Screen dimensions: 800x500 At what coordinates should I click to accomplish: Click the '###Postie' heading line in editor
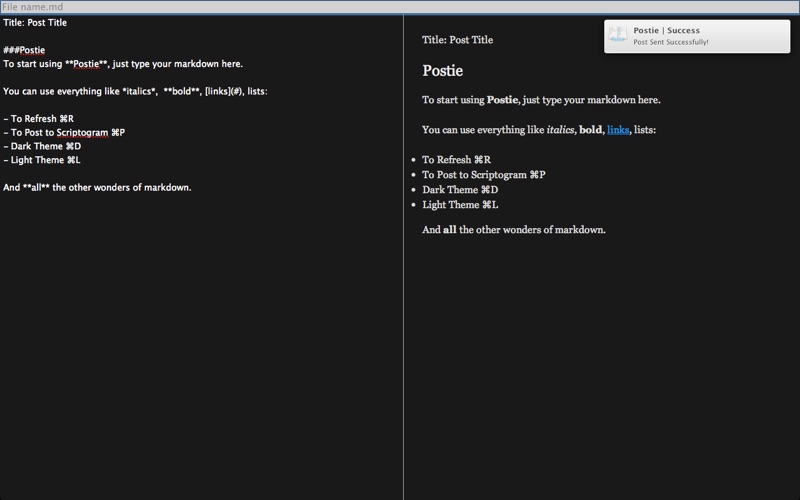pyautogui.click(x=24, y=50)
